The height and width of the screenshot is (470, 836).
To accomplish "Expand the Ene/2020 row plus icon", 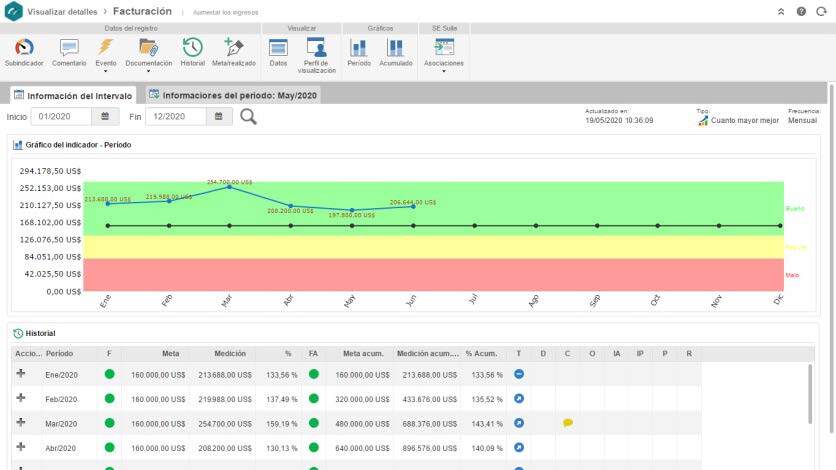I will tap(21, 373).
